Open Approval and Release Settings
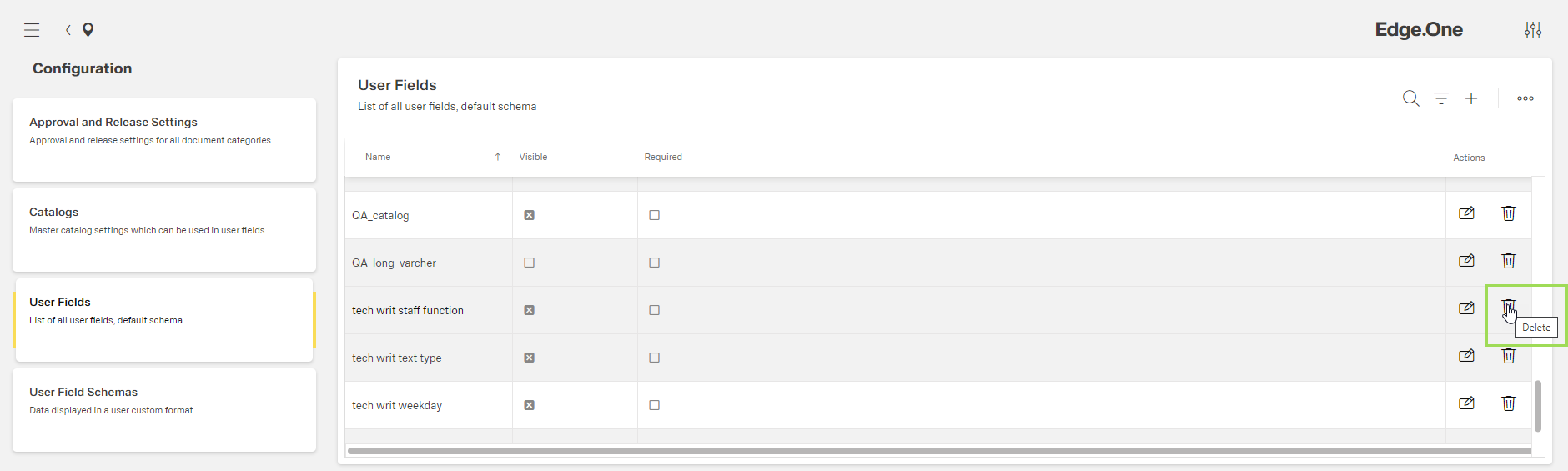 pos(163,139)
